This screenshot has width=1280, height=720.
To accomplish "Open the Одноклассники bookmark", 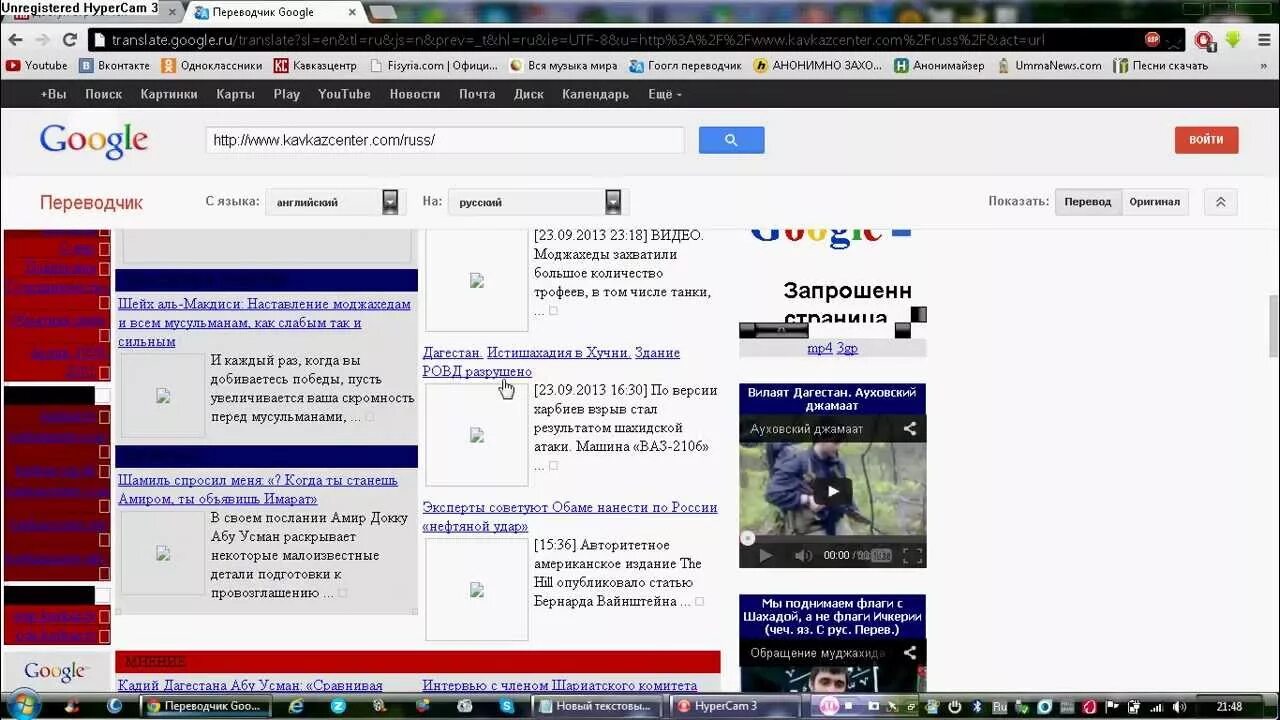I will tap(212, 66).
